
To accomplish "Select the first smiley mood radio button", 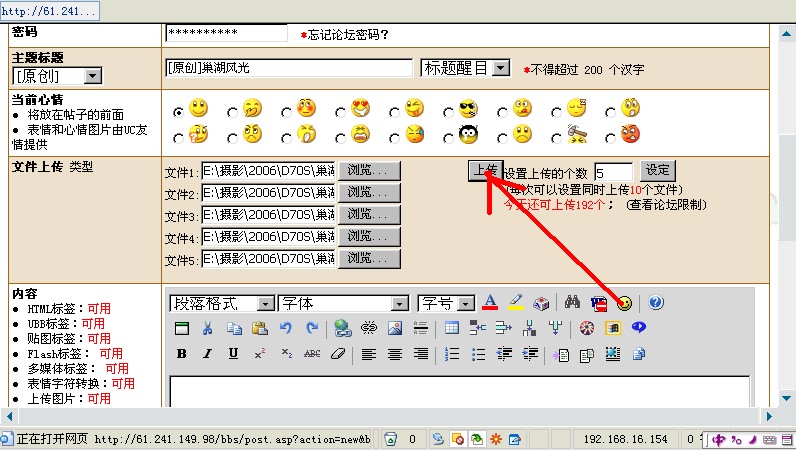I will pyautogui.click(x=178, y=111).
